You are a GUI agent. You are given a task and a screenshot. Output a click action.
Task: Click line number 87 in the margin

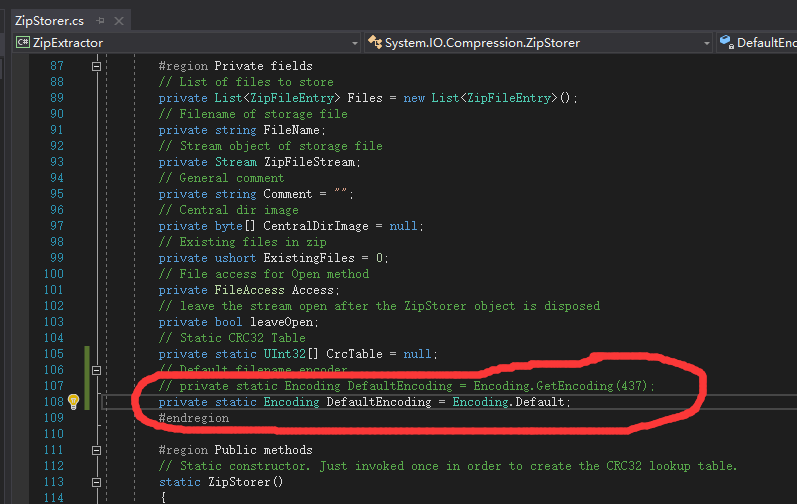click(57, 66)
